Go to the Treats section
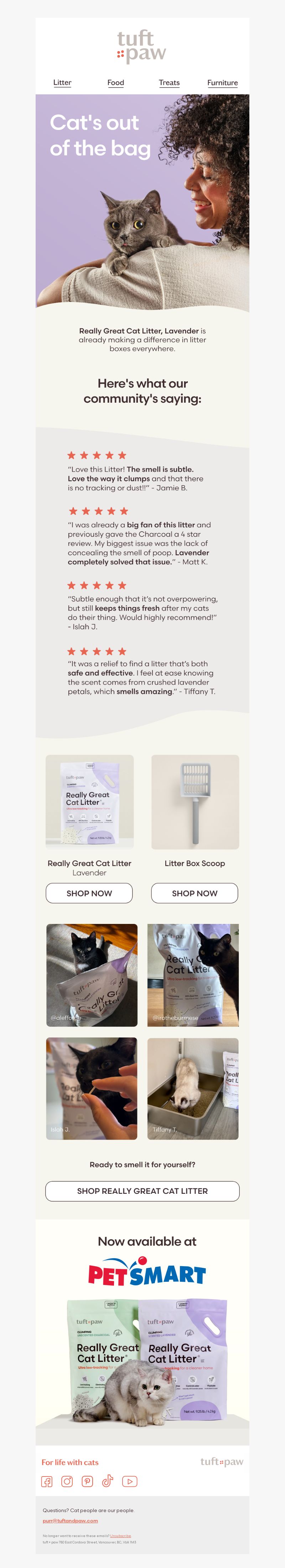 pos(169,83)
